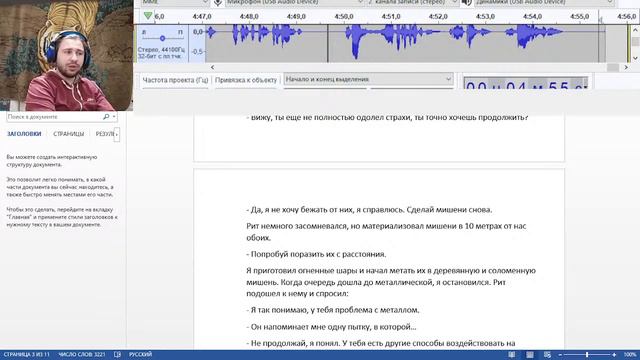The image size is (640, 360).
Task: Switch to the РЕЗУЛЬТАТЫ tab
Action: click(x=104, y=134)
